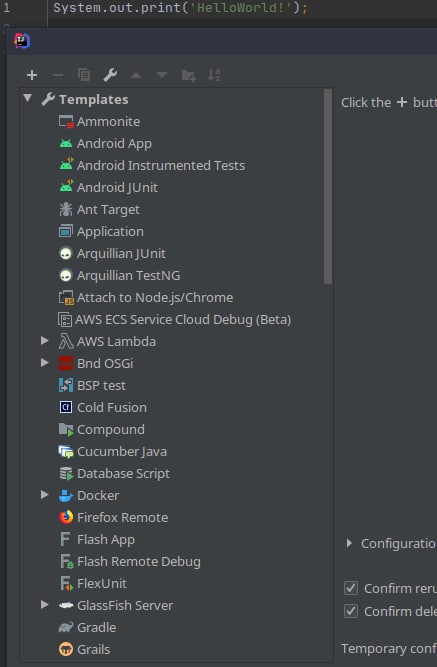The width and height of the screenshot is (437, 667).
Task: Select Flash Remote Debug template
Action: pyautogui.click(x=139, y=562)
